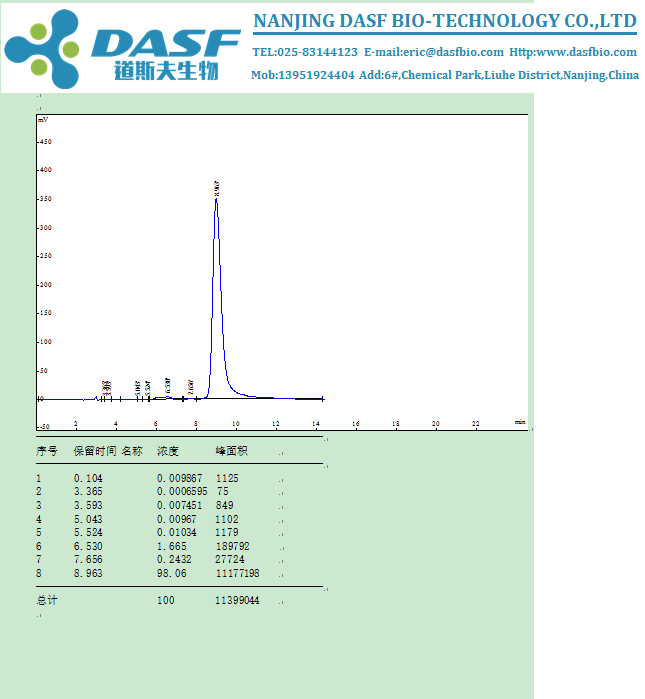Click the 8.963 peak label above main peak
Image resolution: width=645 pixels, height=699 pixels.
(x=217, y=188)
